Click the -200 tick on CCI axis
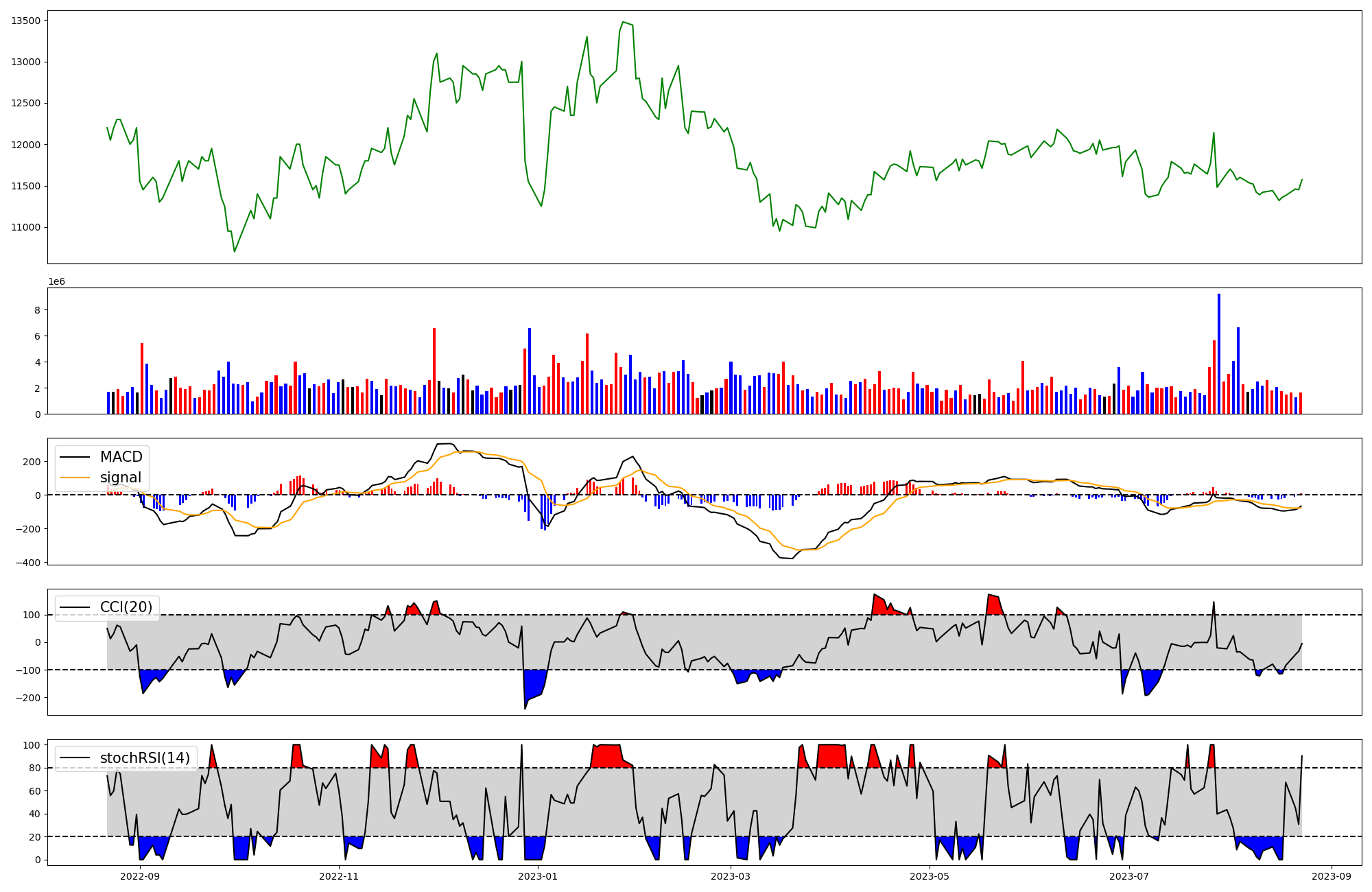This screenshot has width=1372, height=892. pyautogui.click(x=29, y=698)
